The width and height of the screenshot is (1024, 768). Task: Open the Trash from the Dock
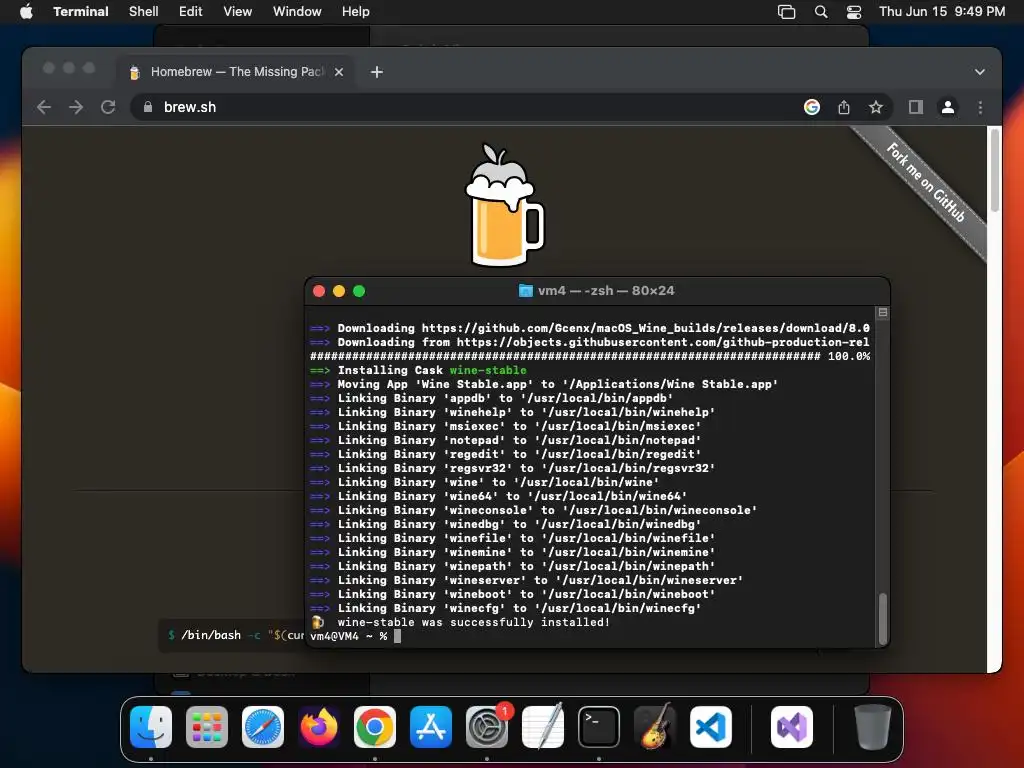872,727
